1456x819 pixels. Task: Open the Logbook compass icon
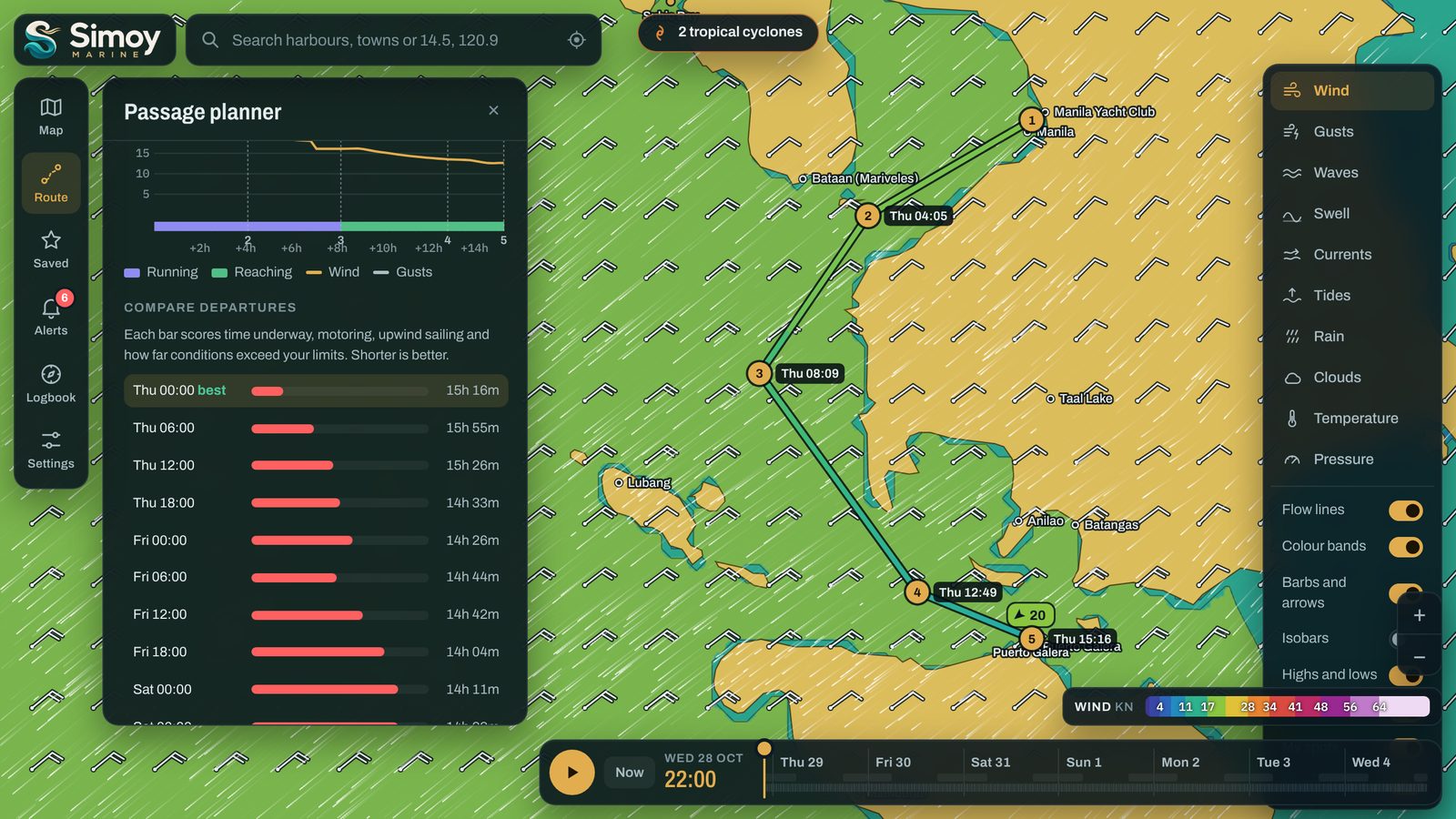pyautogui.click(x=51, y=383)
